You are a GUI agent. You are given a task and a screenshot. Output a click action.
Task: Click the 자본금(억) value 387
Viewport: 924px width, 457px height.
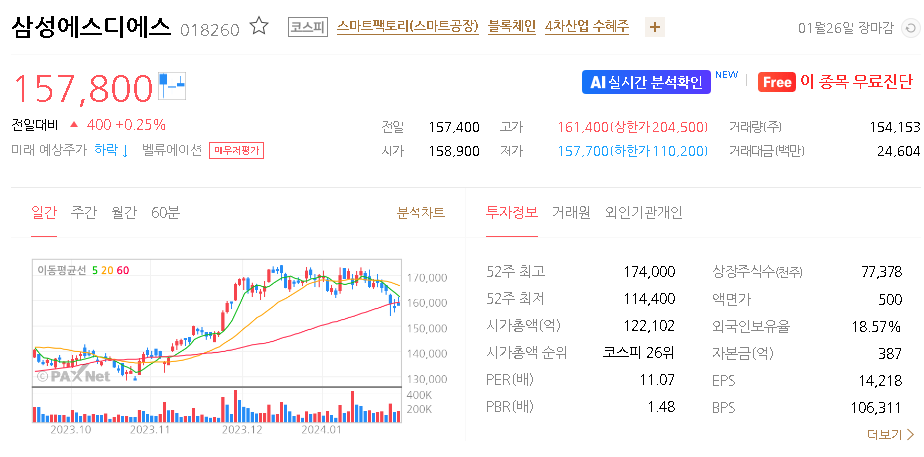coord(890,353)
